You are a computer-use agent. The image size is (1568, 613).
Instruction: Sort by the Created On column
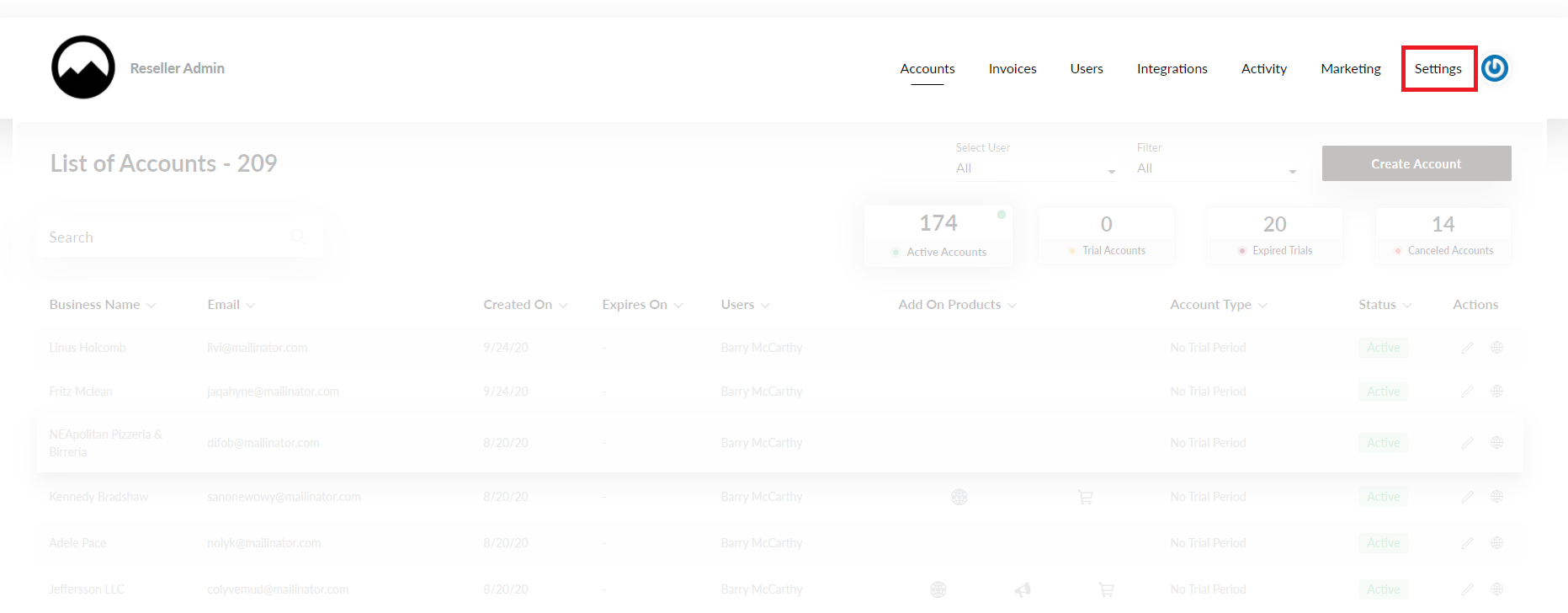[525, 305]
